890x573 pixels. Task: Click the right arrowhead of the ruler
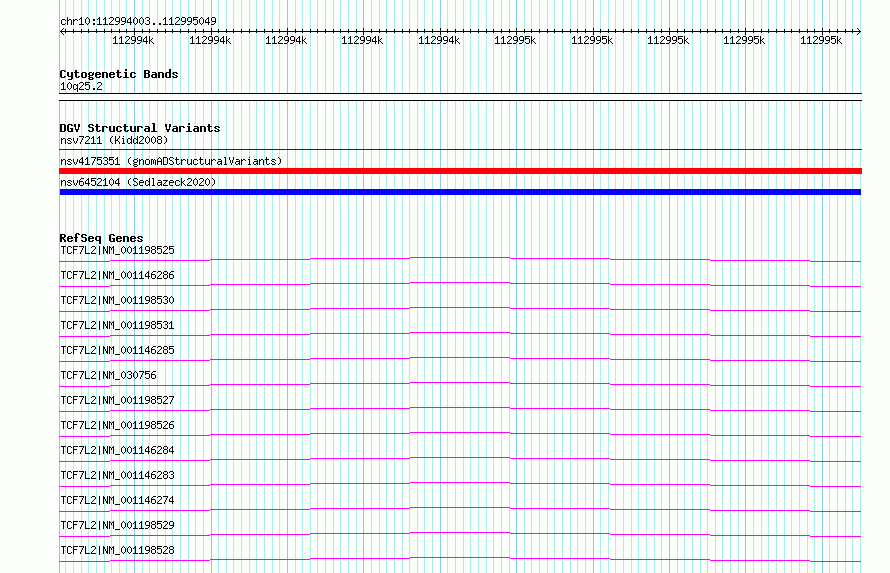coord(858,32)
